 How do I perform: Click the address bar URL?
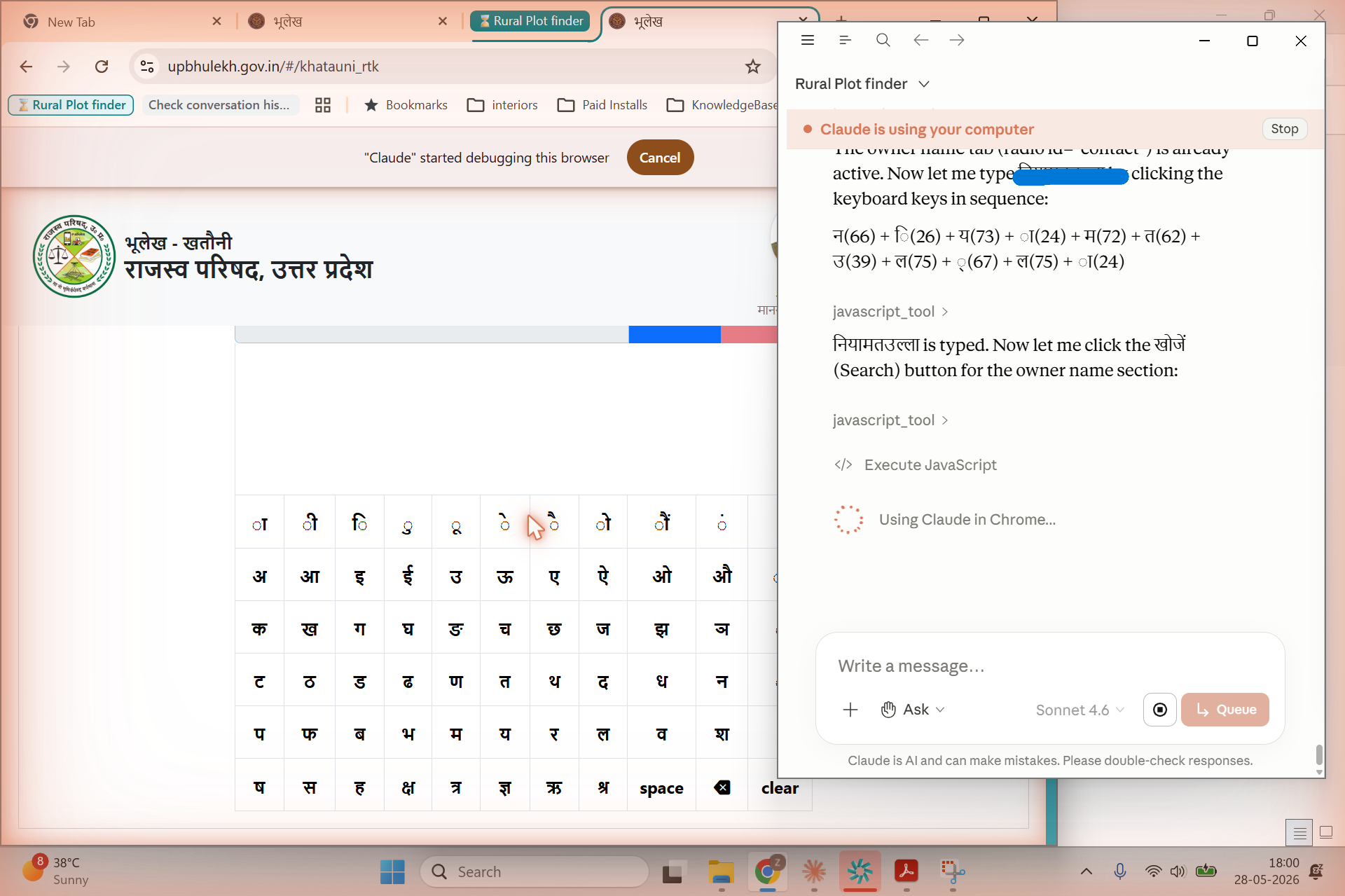pos(273,67)
